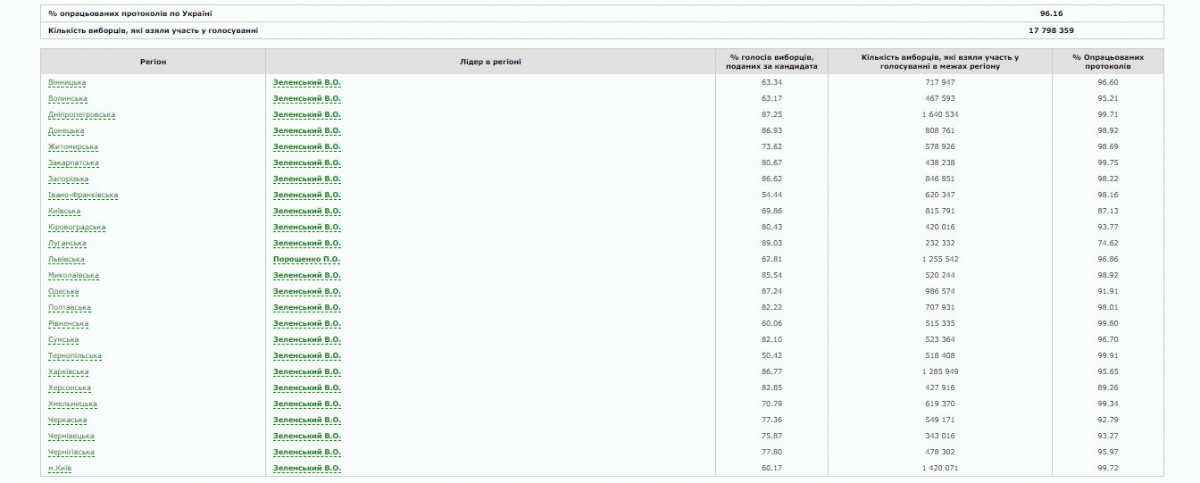
Task: Select the Одеська region link
Action: [x=63, y=291]
